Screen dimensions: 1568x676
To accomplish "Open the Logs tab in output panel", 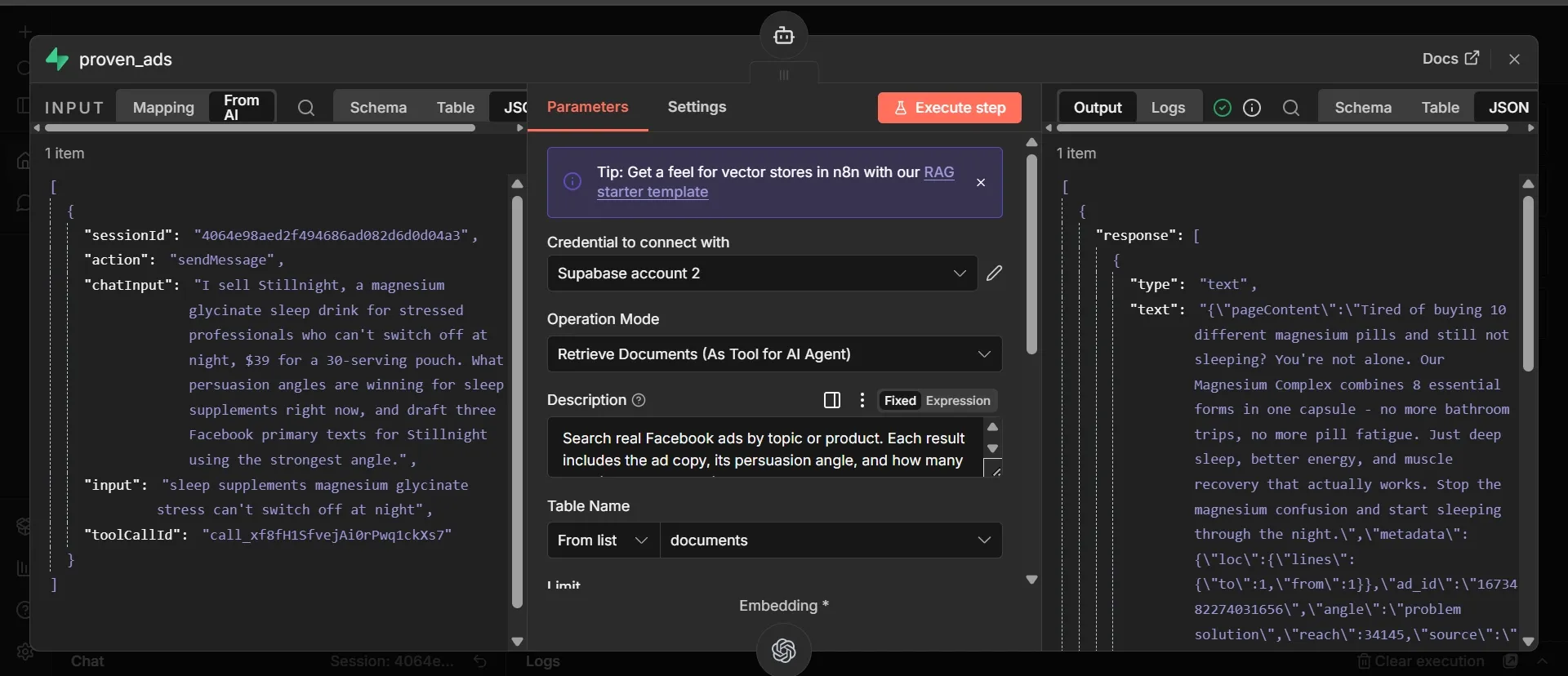I will pyautogui.click(x=1168, y=108).
